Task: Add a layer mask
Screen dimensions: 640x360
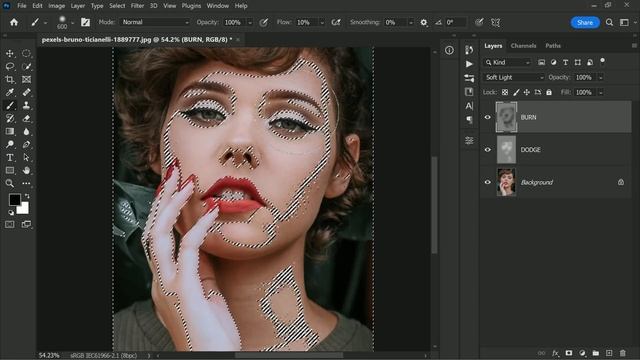Action: [x=569, y=353]
